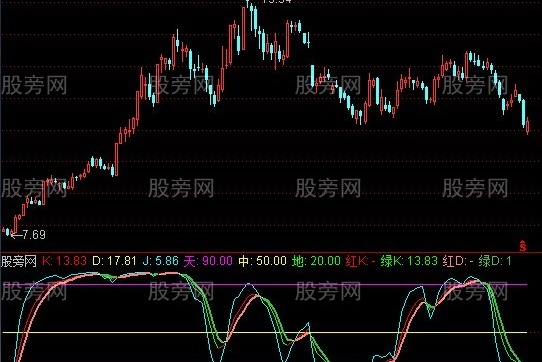The image size is (542, 362).
Task: Click the 中: 50.00 label
Action: pos(263,261)
